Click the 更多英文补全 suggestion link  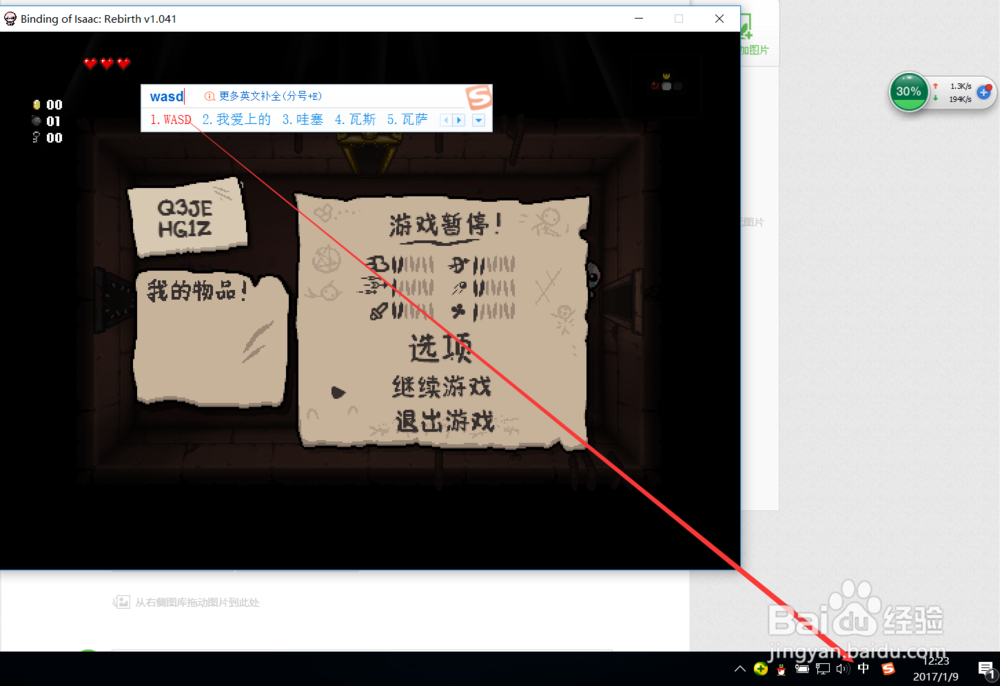[x=263, y=96]
